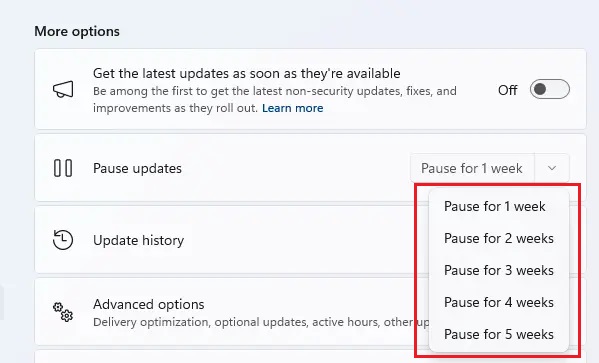Screen dimensions: 599x363
Task: Open the Learn more link
Action: [293, 108]
